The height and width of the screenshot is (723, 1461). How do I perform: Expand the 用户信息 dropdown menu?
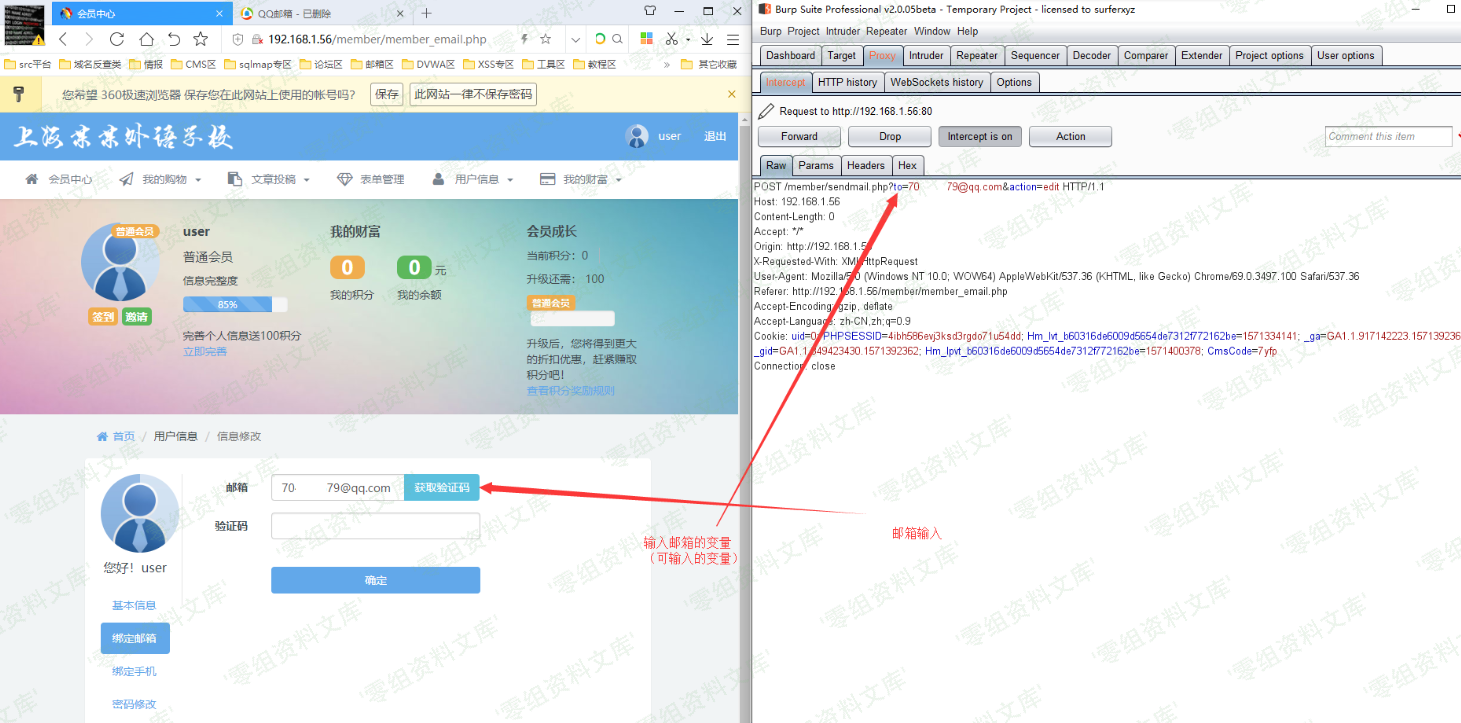tap(473, 179)
